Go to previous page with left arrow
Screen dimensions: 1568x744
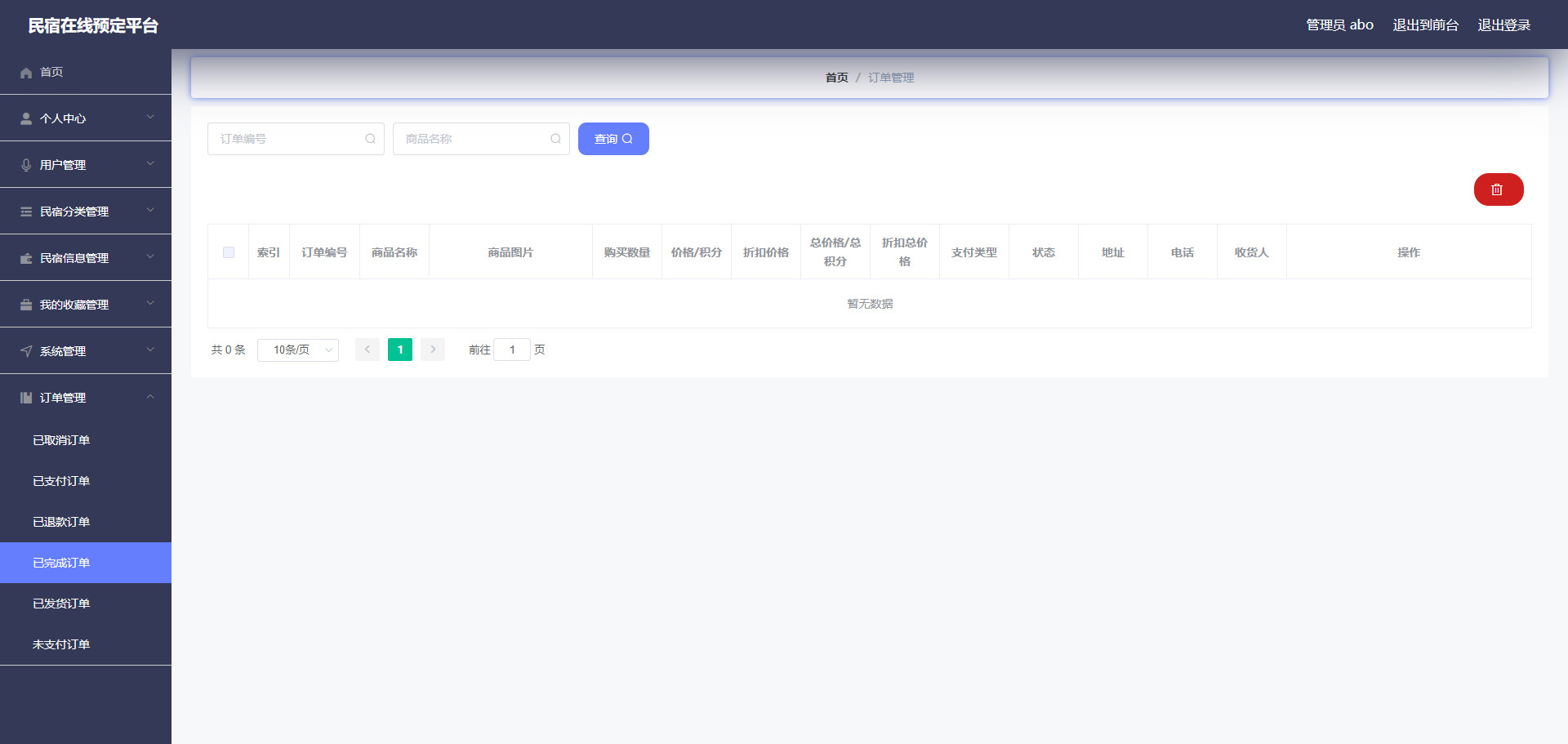367,350
